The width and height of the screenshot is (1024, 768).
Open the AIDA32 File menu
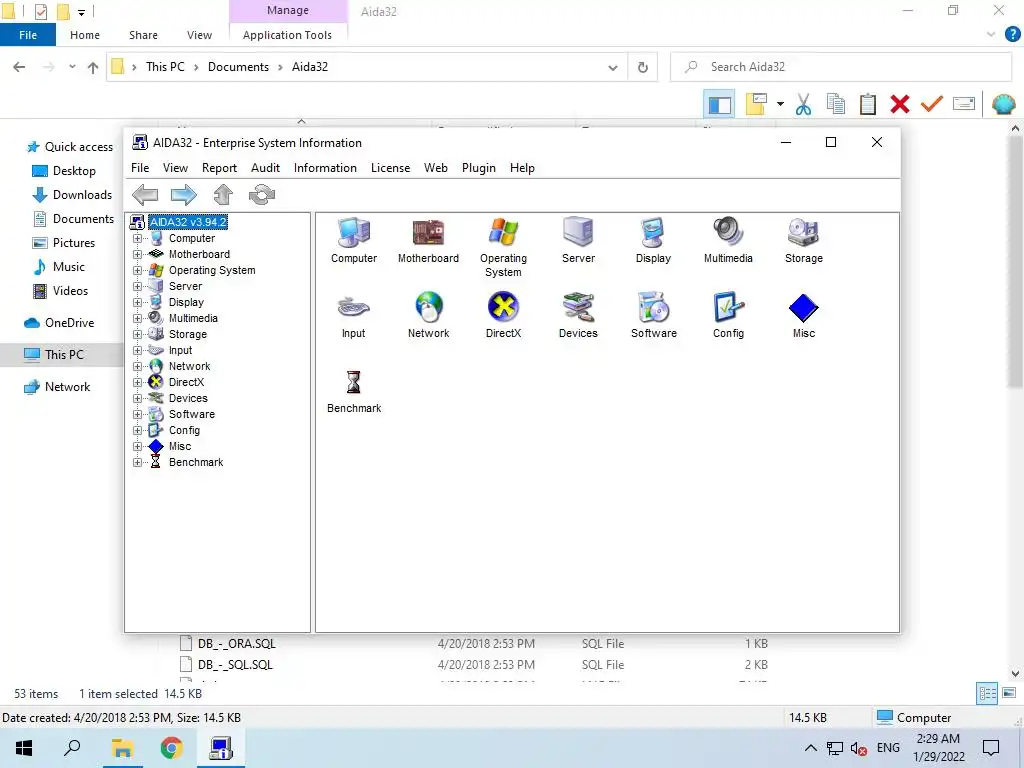[140, 168]
